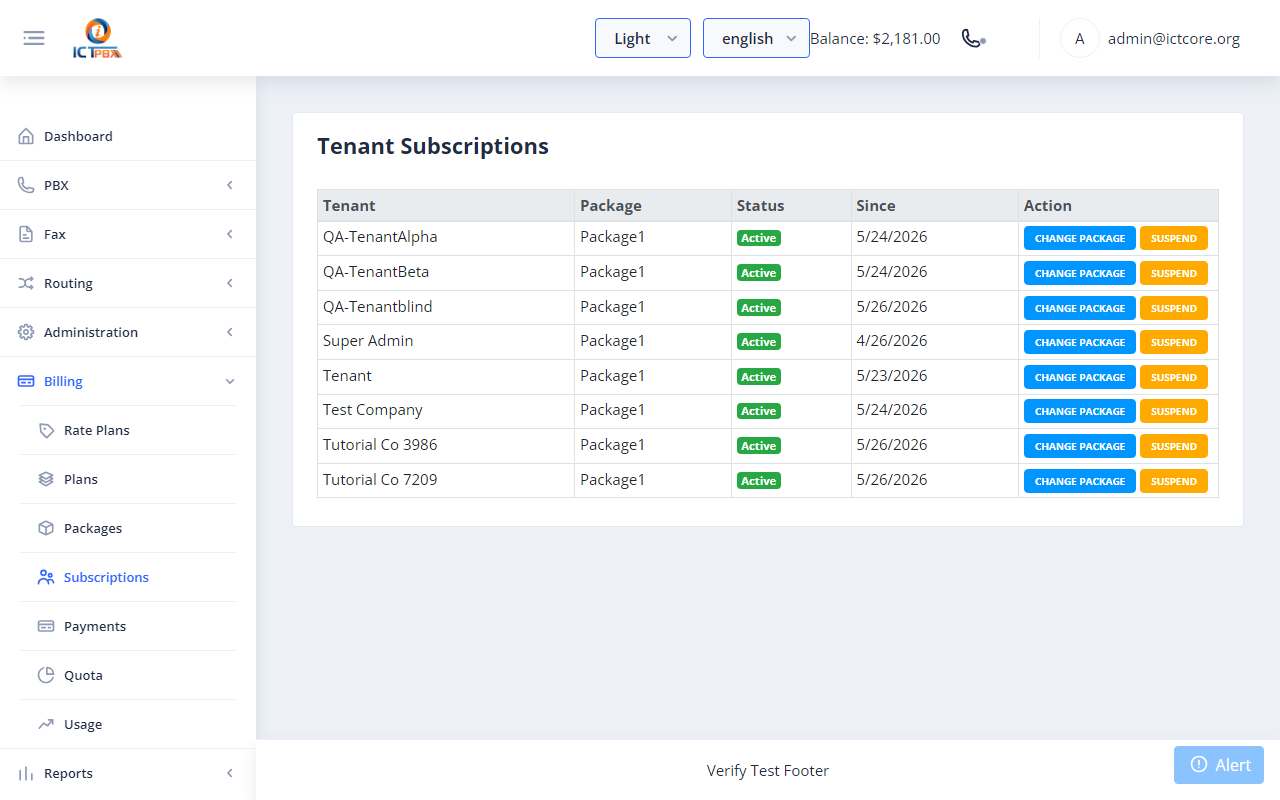The height and width of the screenshot is (800, 1280).
Task: Open the Quota submenu item
Action: (x=128, y=675)
